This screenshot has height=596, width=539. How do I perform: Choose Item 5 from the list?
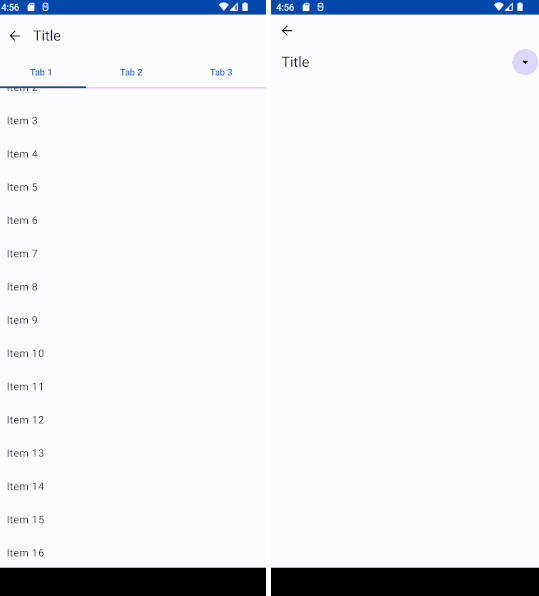(x=133, y=187)
